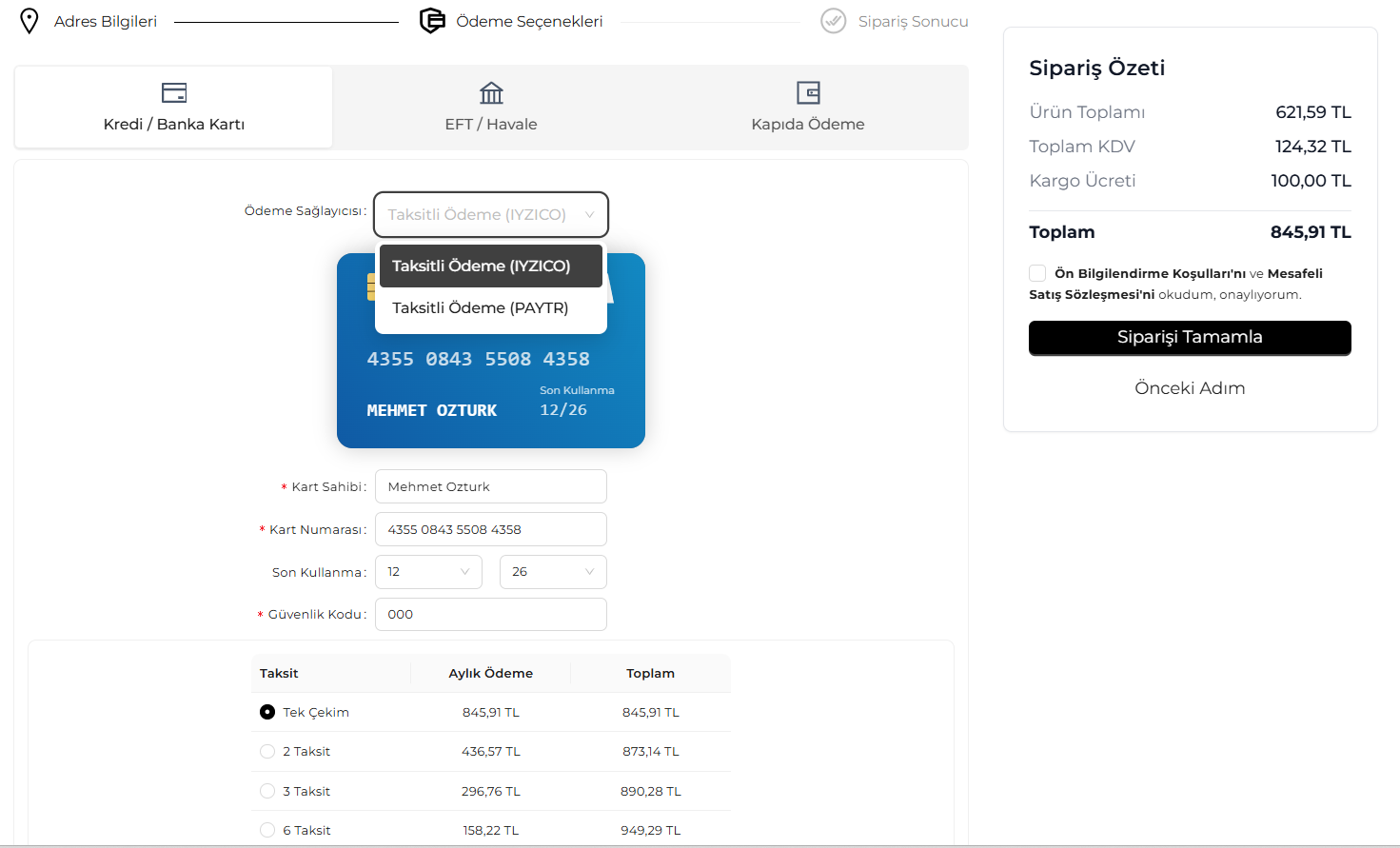Open Ön Bilgilendirme Koşulları'nı link
Viewport: 1400px width, 848px height.
[x=1150, y=273]
